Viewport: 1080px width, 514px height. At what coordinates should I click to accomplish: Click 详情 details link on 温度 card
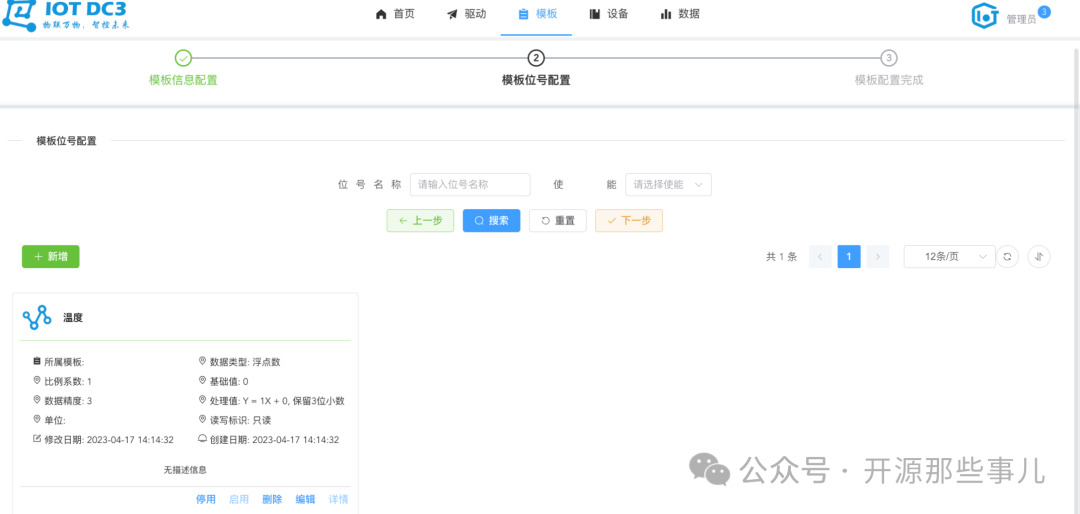point(338,500)
